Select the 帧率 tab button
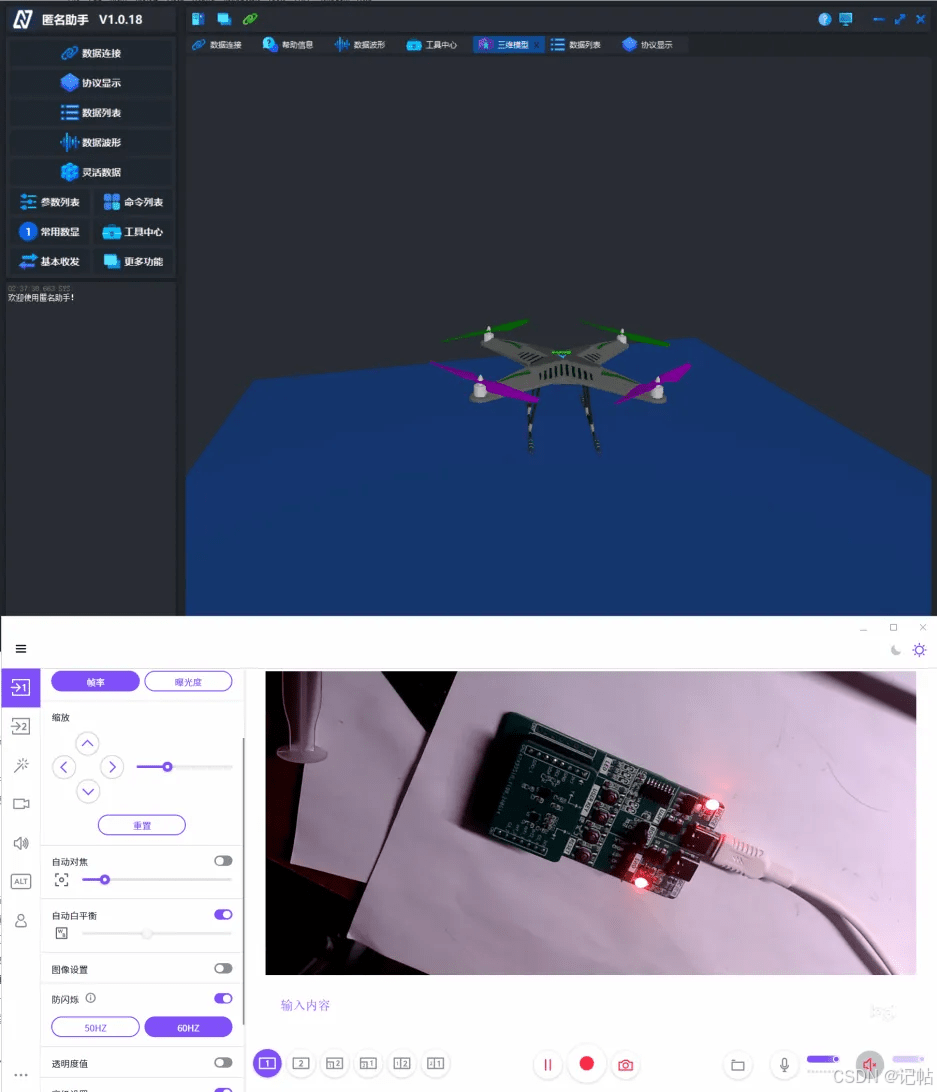 [95, 682]
